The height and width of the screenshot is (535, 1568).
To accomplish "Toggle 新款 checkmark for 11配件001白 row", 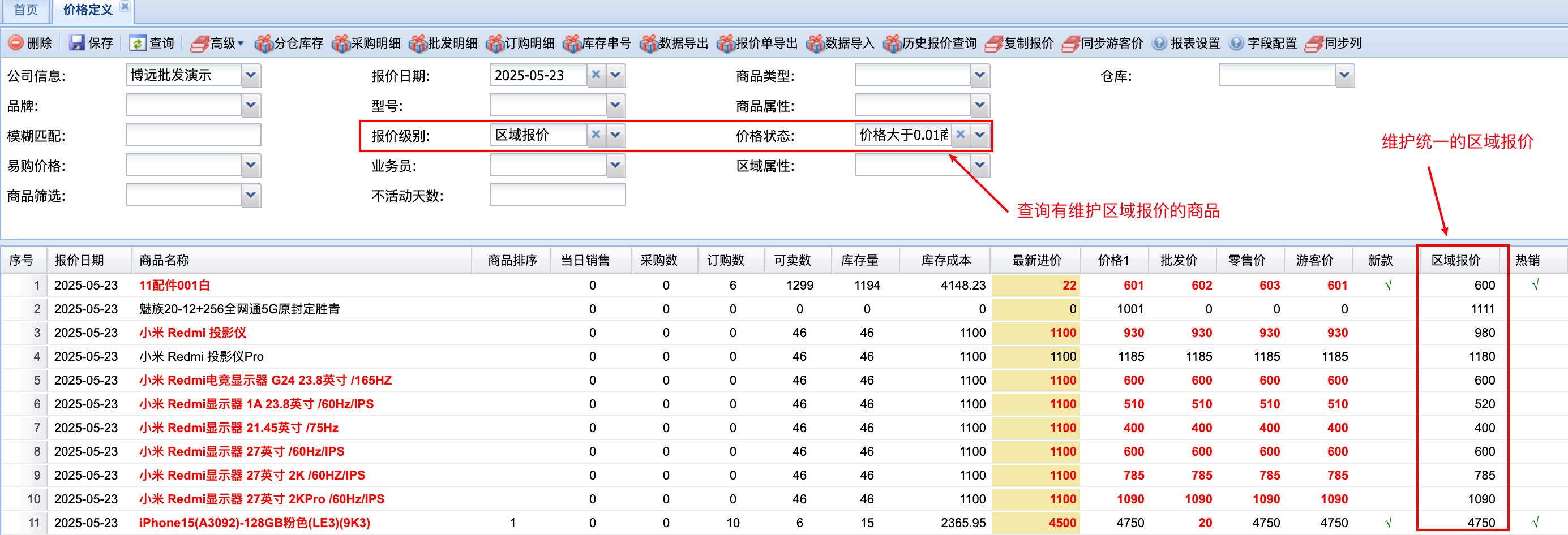I will point(1389,284).
